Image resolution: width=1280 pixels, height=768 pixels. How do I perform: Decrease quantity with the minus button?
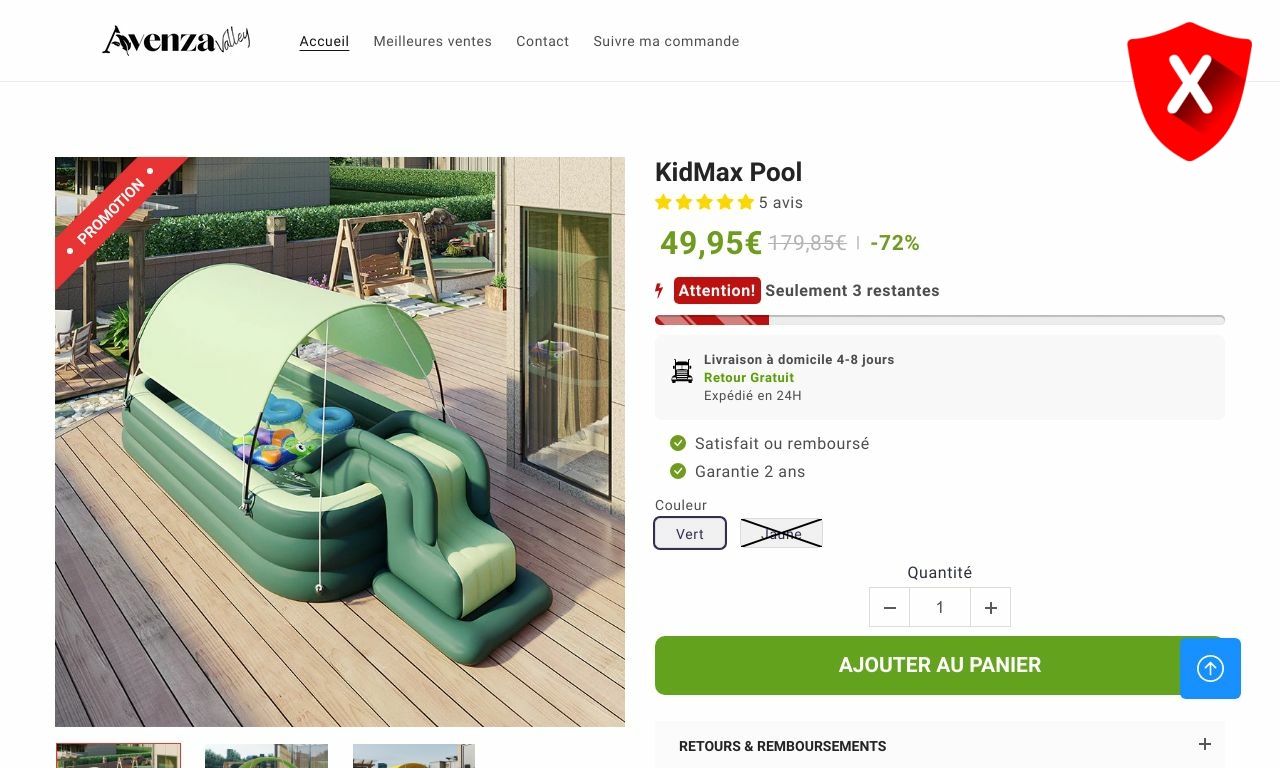pyautogui.click(x=890, y=607)
